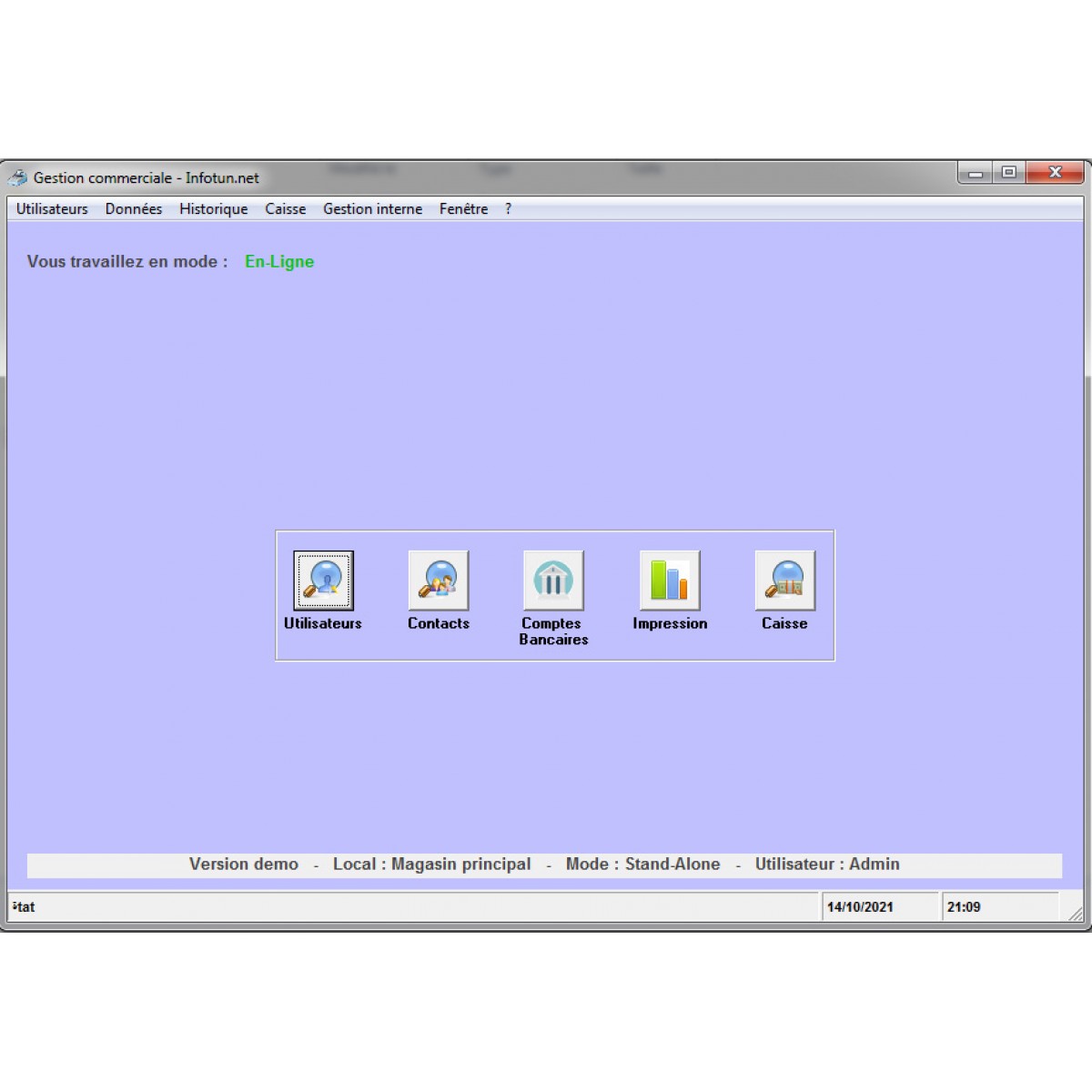Image resolution: width=1092 pixels, height=1092 pixels.
Task: Launch the Impression bar chart icon
Action: click(x=670, y=581)
